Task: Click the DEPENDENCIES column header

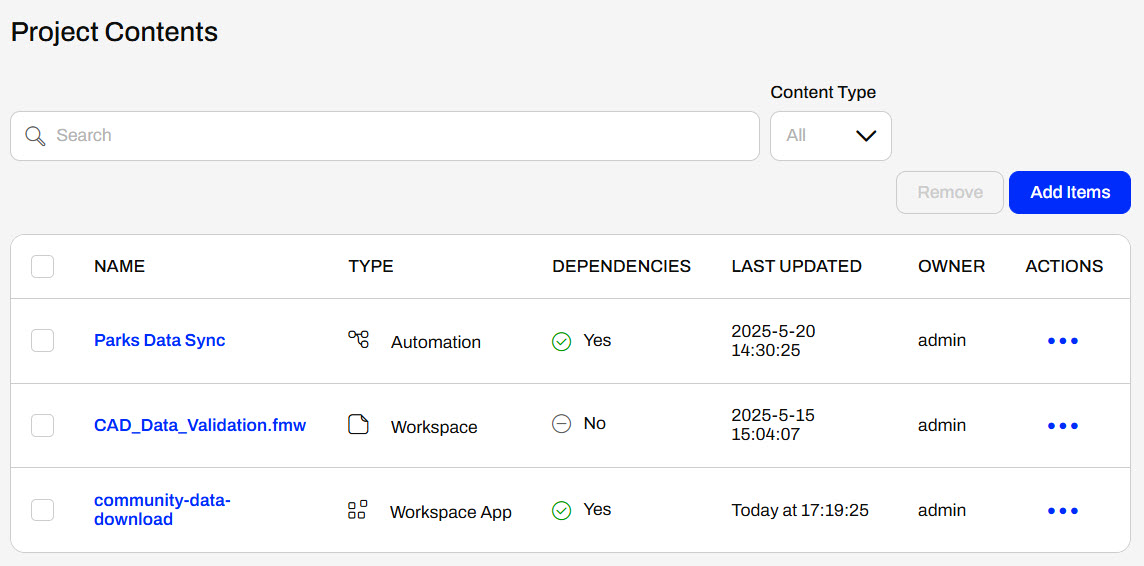Action: coord(622,266)
